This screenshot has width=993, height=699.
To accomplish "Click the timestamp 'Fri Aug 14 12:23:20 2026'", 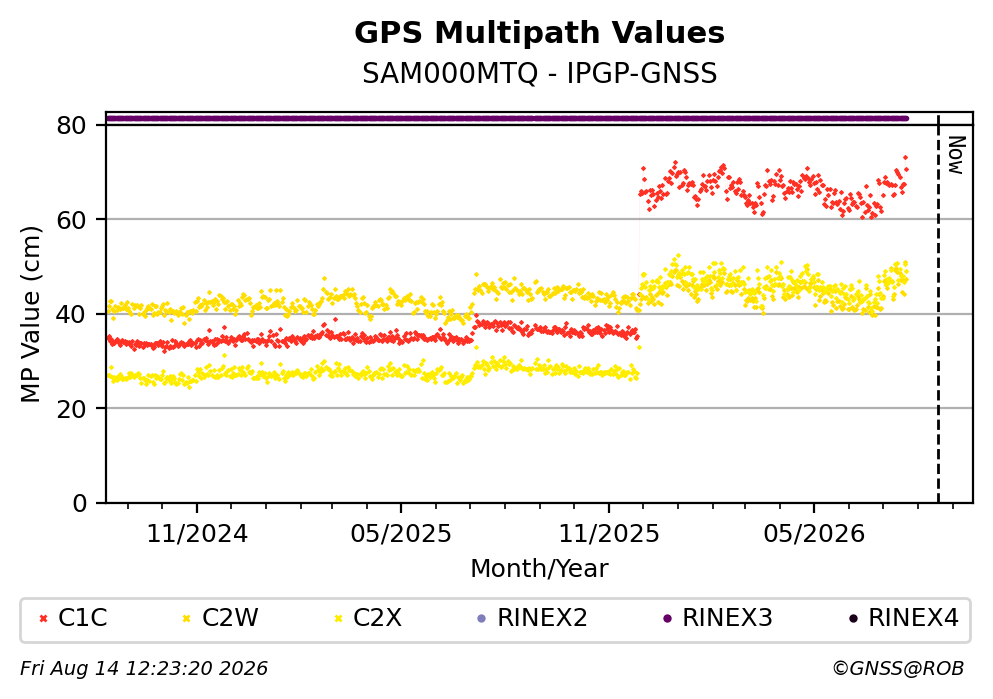I will 144,669.
